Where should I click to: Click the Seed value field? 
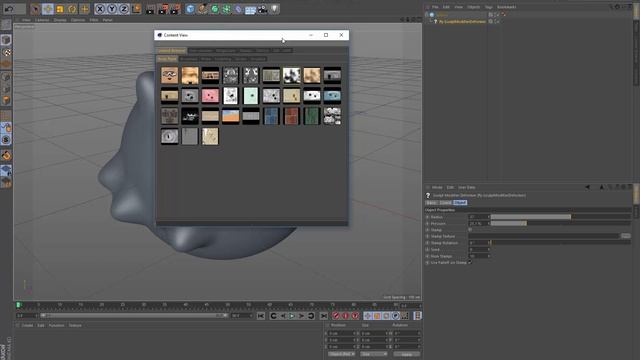pos(478,249)
